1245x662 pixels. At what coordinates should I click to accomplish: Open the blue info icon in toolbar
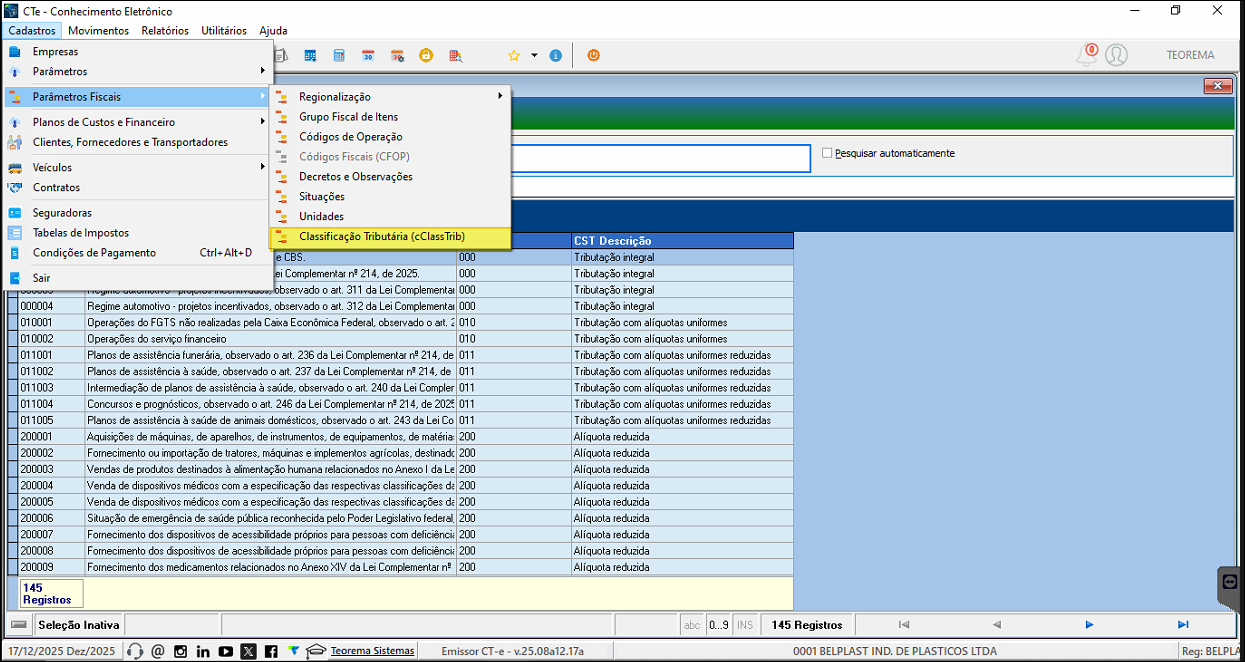[555, 56]
